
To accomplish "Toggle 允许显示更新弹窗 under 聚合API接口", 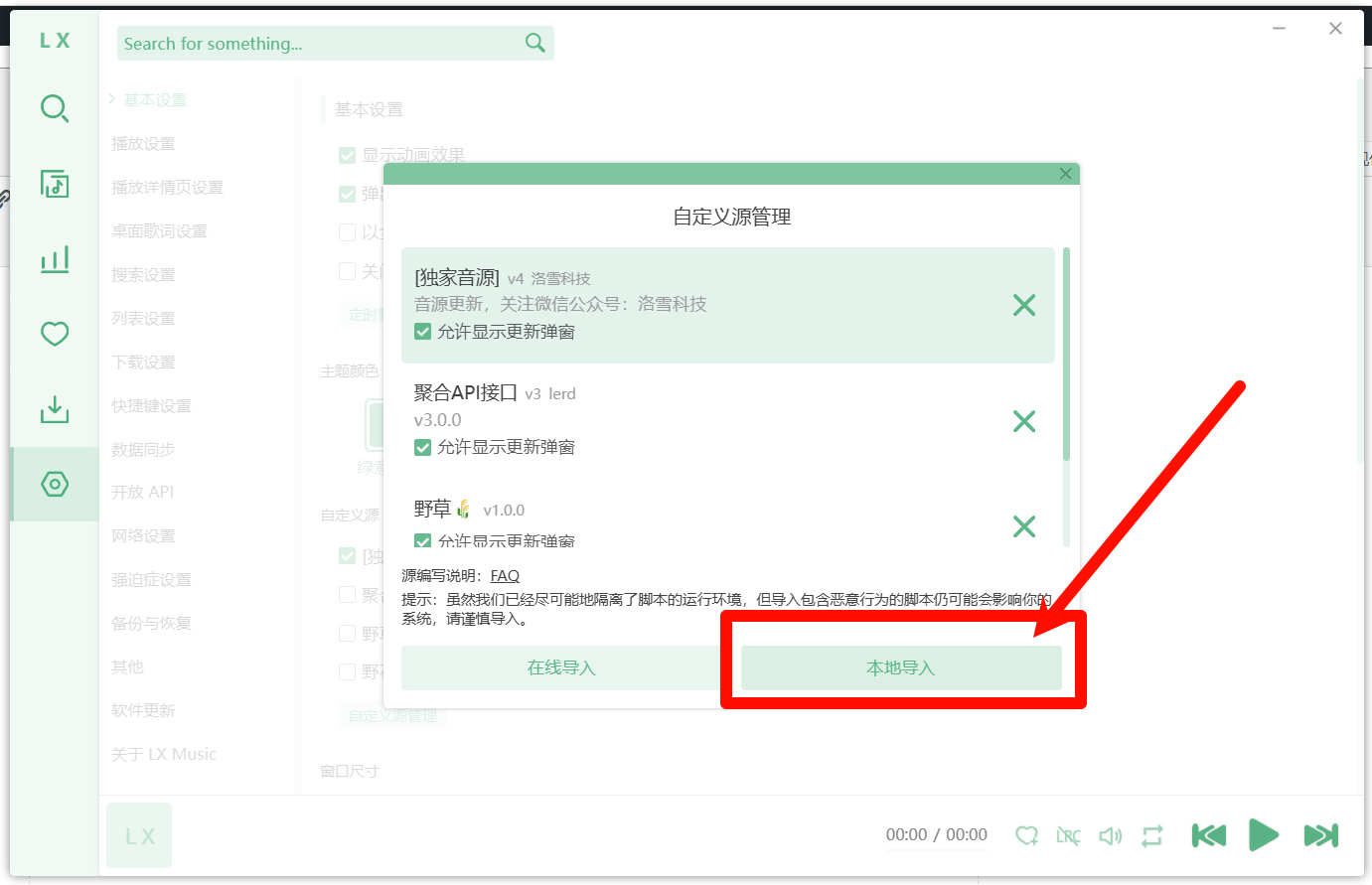I will (423, 447).
